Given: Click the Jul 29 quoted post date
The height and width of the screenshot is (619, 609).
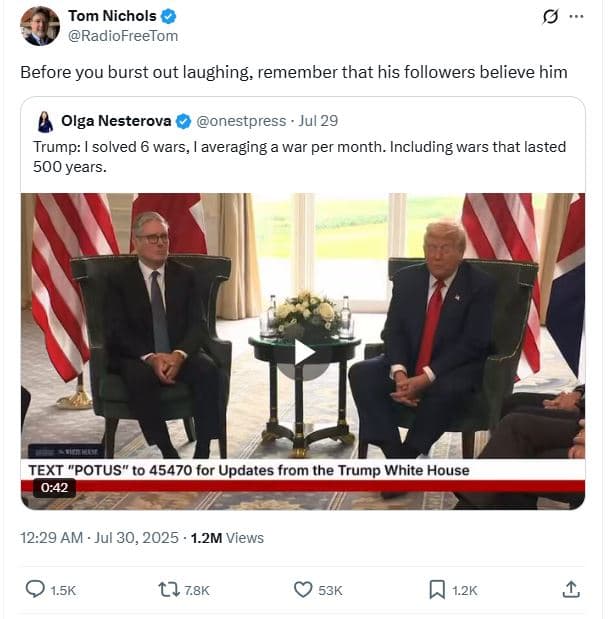Looking at the screenshot, I should (318, 121).
